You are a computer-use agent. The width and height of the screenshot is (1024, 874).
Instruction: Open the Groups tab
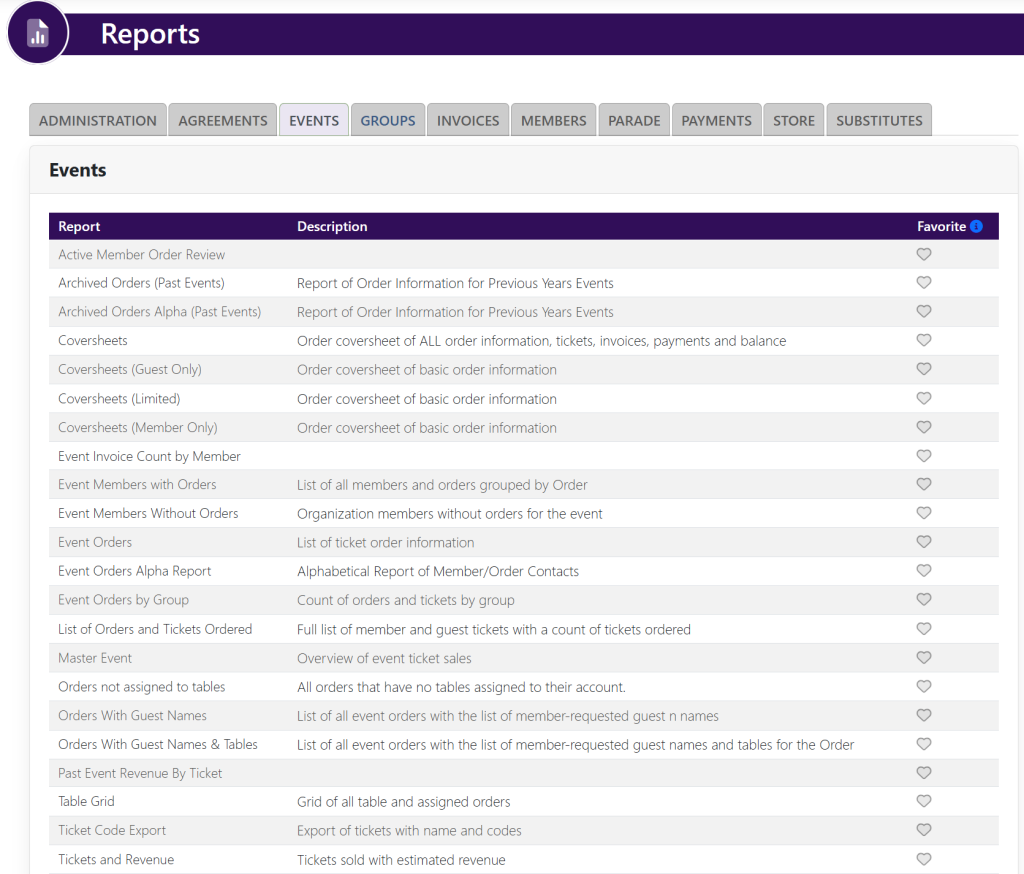tap(388, 120)
